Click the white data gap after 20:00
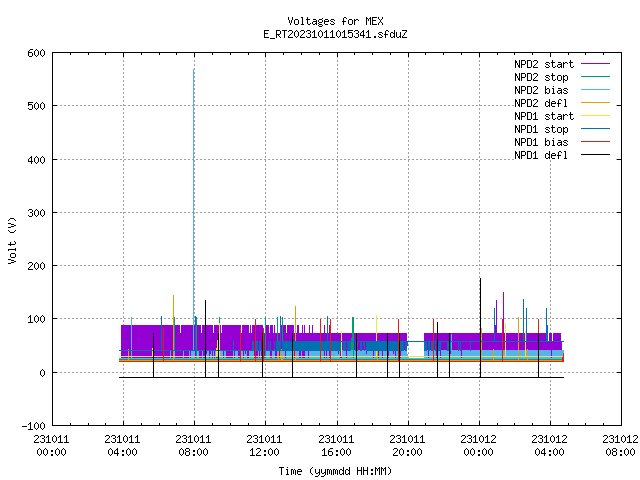Screen dimensions: 640x480 (416, 349)
